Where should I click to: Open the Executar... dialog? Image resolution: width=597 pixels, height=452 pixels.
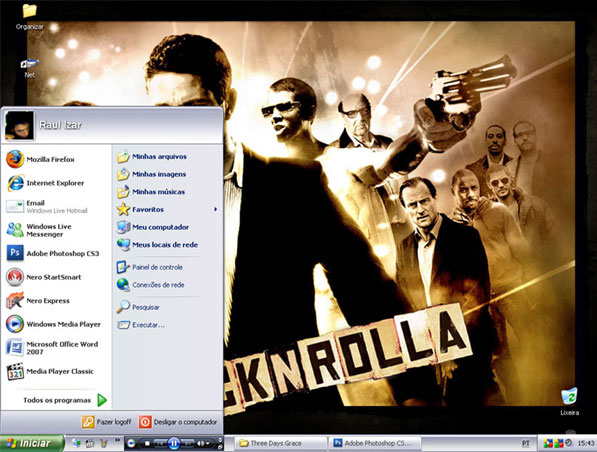141,325
